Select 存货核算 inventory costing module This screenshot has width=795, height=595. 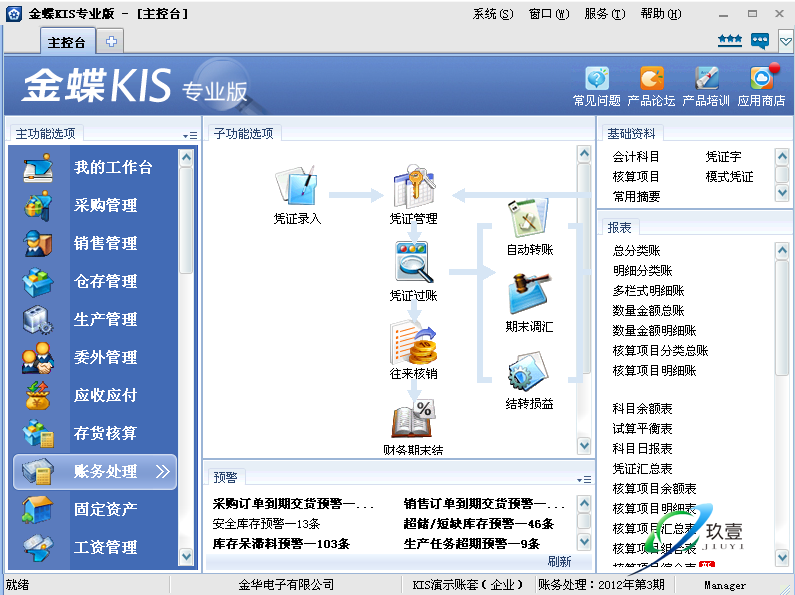pyautogui.click(x=95, y=433)
